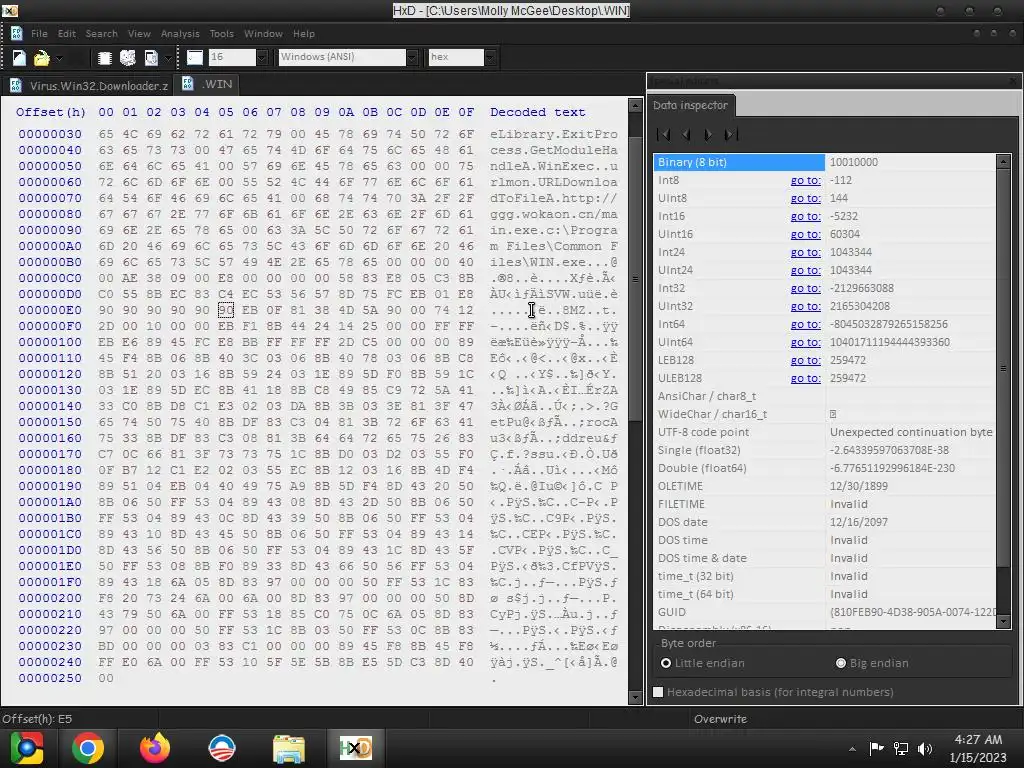Click the Overwrite mode status bar entry
The height and width of the screenshot is (768, 1024).
(720, 719)
